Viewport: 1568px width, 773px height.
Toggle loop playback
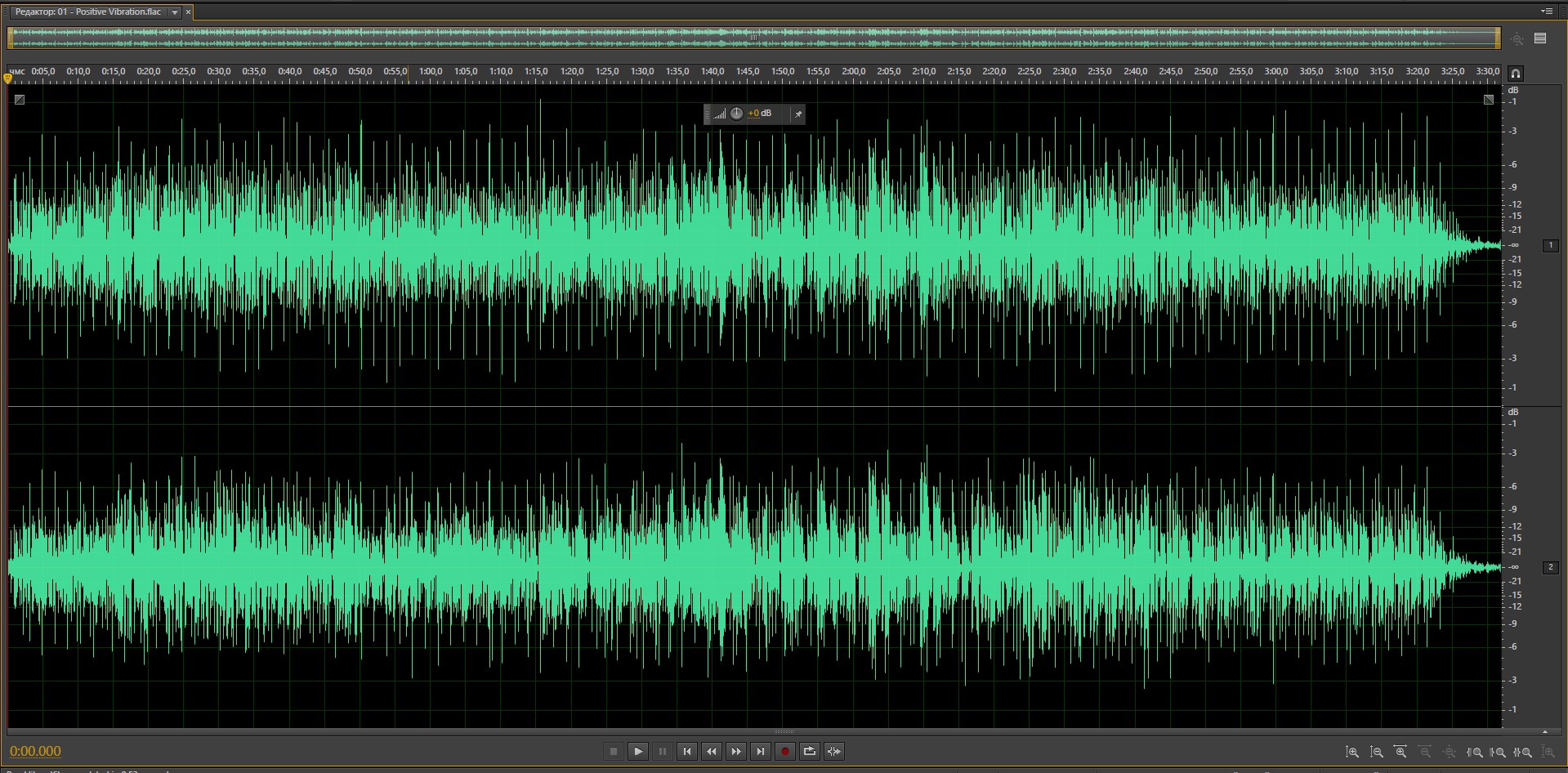(810, 752)
